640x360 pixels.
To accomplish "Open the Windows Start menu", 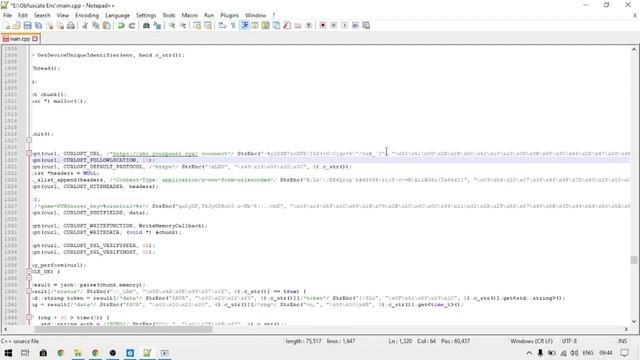I will [x=8, y=353].
